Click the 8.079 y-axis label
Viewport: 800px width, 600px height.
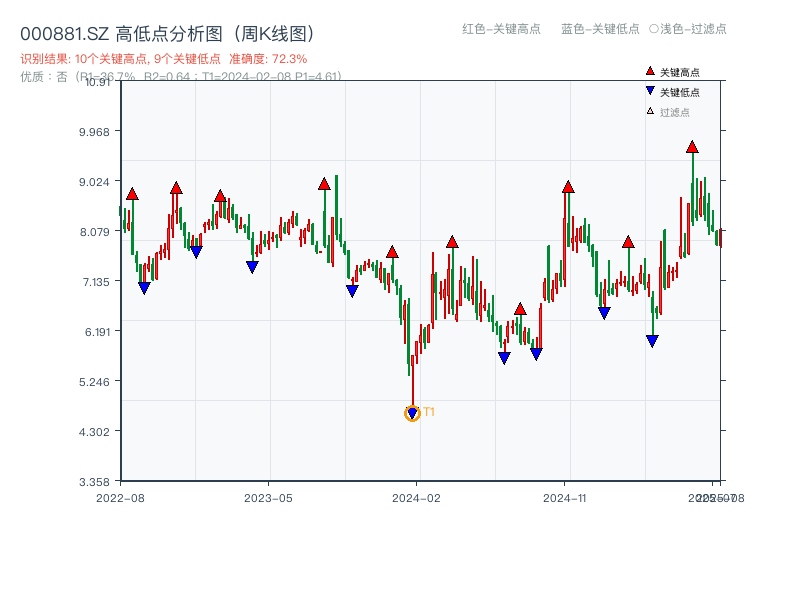(94, 232)
